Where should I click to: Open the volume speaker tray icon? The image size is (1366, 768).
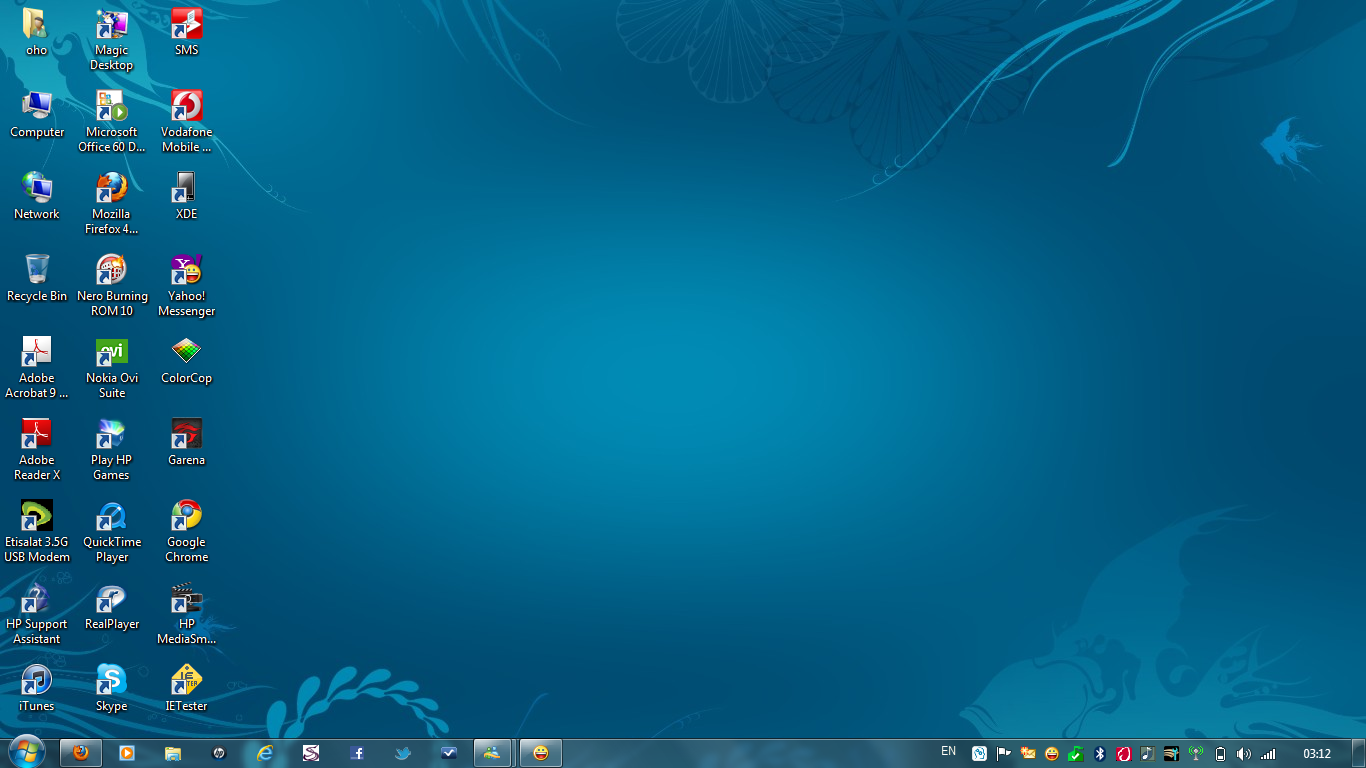click(1243, 754)
